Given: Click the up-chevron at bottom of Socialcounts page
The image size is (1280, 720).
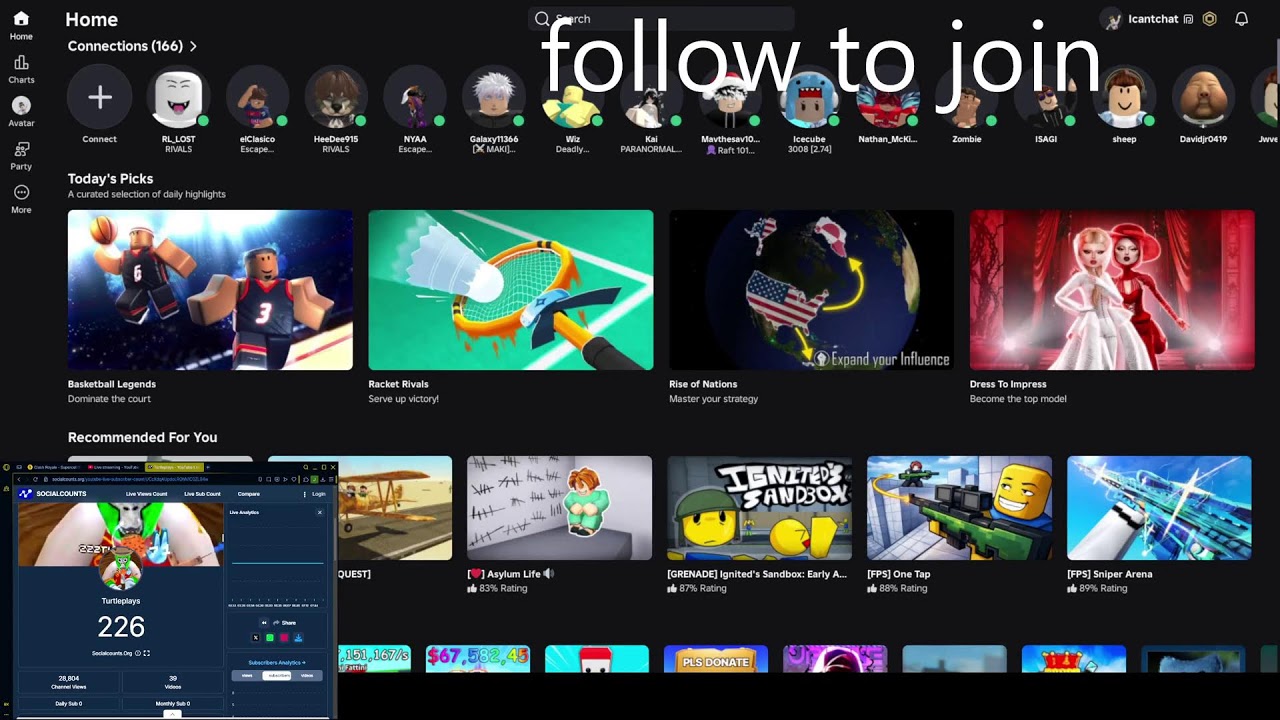Looking at the screenshot, I should (x=172, y=714).
